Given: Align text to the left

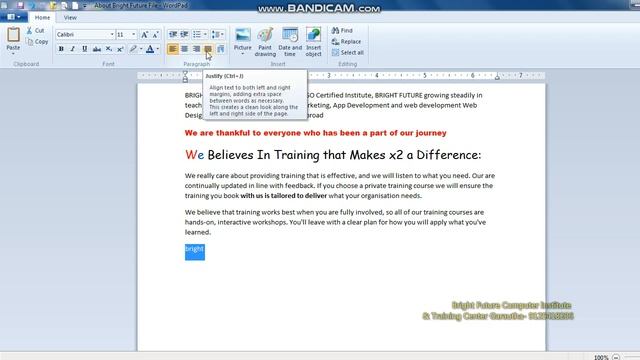Looking at the screenshot, I should pos(173,49).
